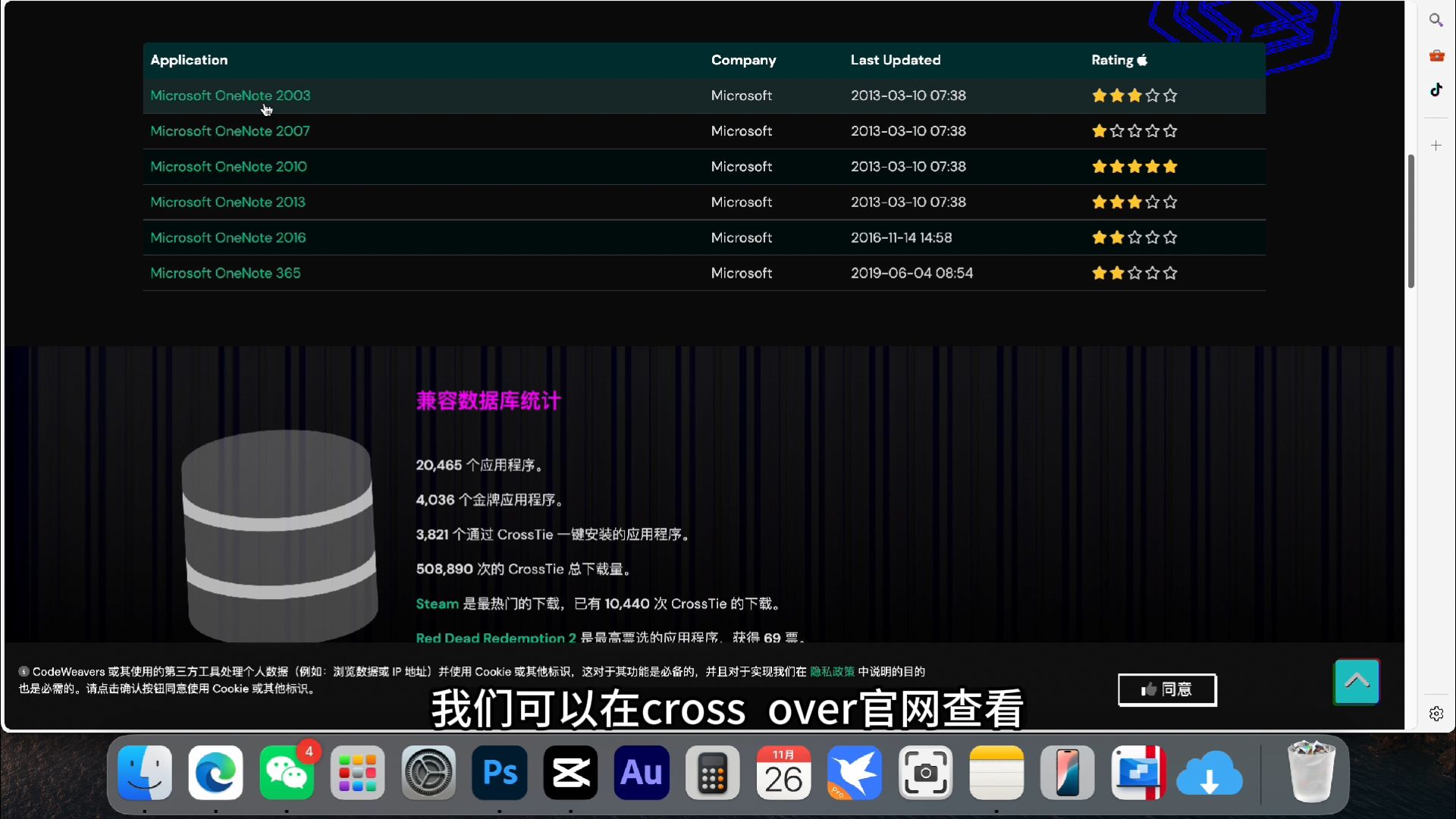Open the Trash in the dock
The image size is (1456, 819).
click(x=1311, y=771)
